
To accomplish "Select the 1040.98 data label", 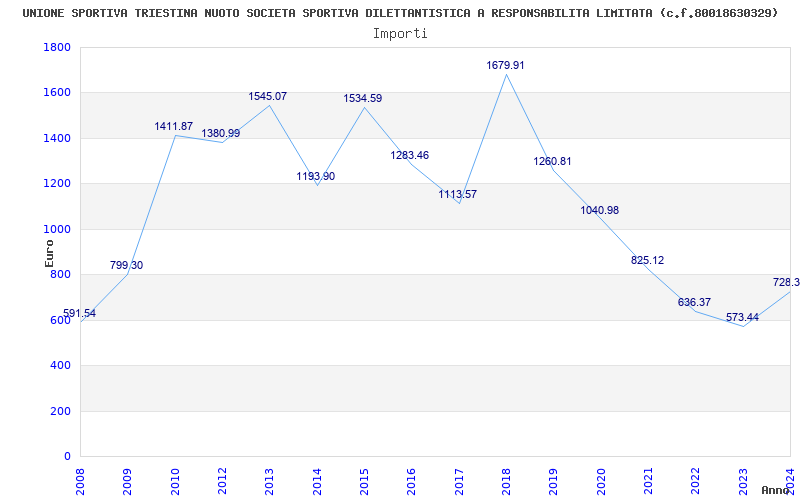I will (x=599, y=210).
